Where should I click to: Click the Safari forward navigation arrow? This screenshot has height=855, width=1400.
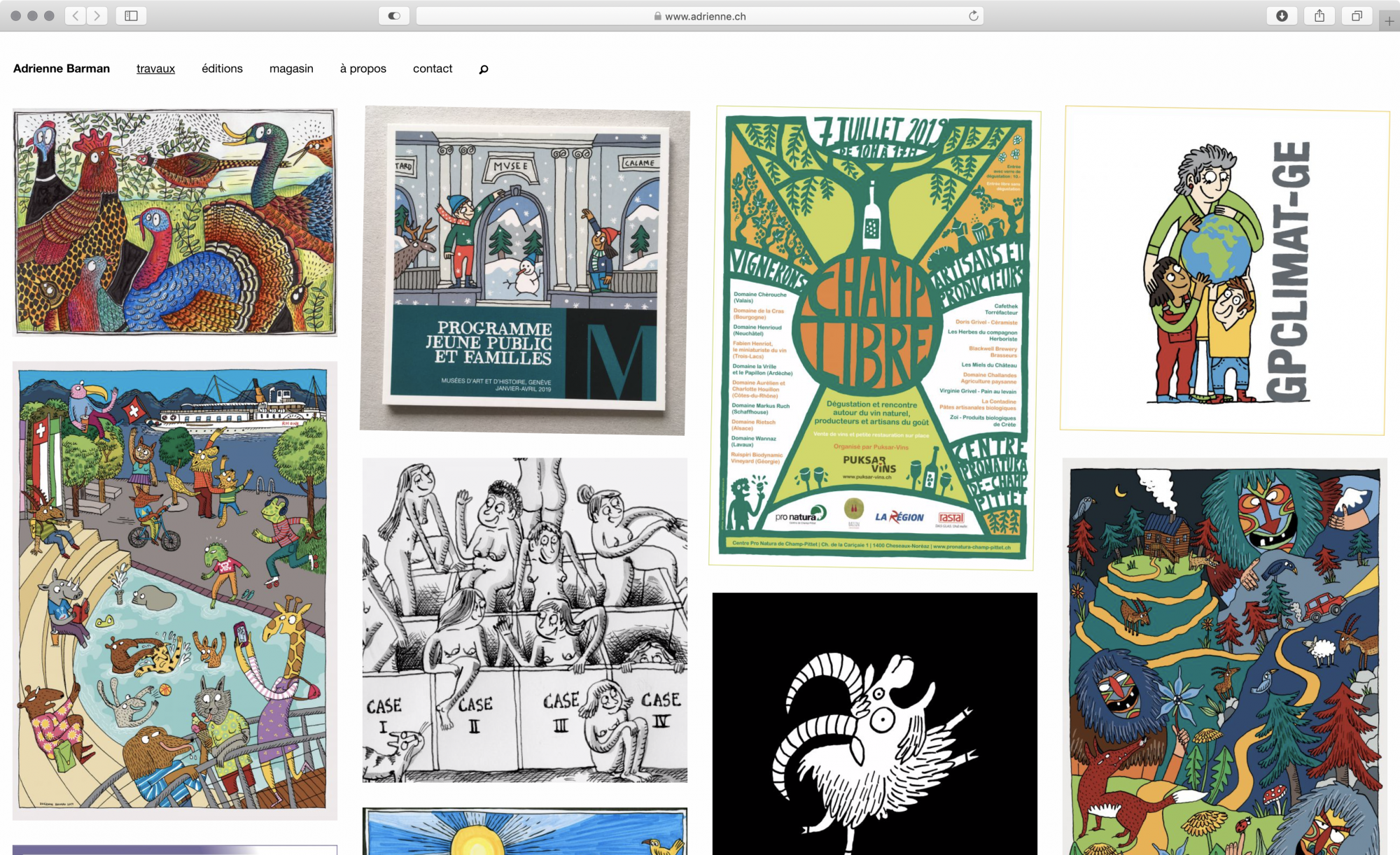click(96, 15)
